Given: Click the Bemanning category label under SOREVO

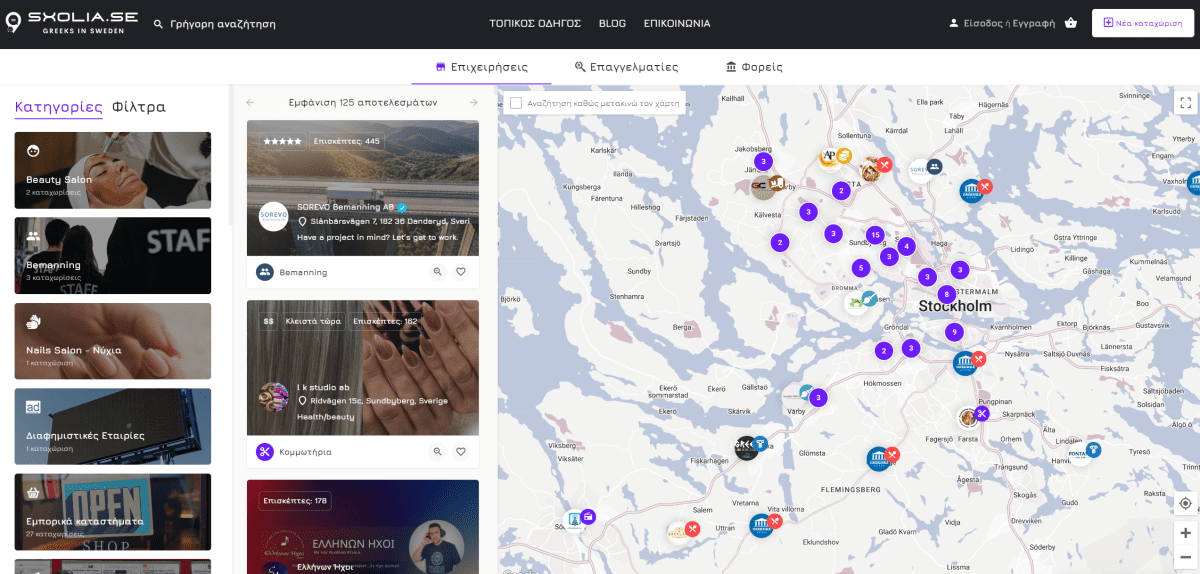Looking at the screenshot, I should coord(303,272).
